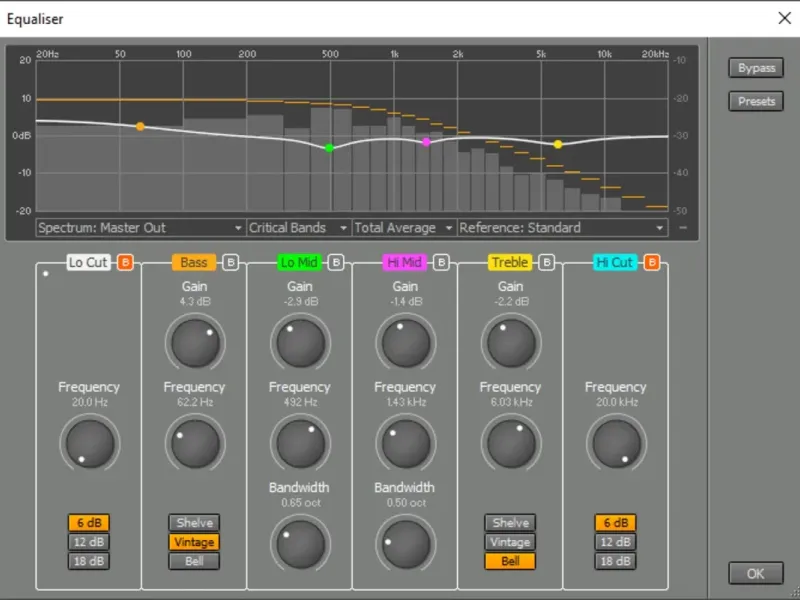Click the Hi Mid Bandwidth knob

pos(405,544)
